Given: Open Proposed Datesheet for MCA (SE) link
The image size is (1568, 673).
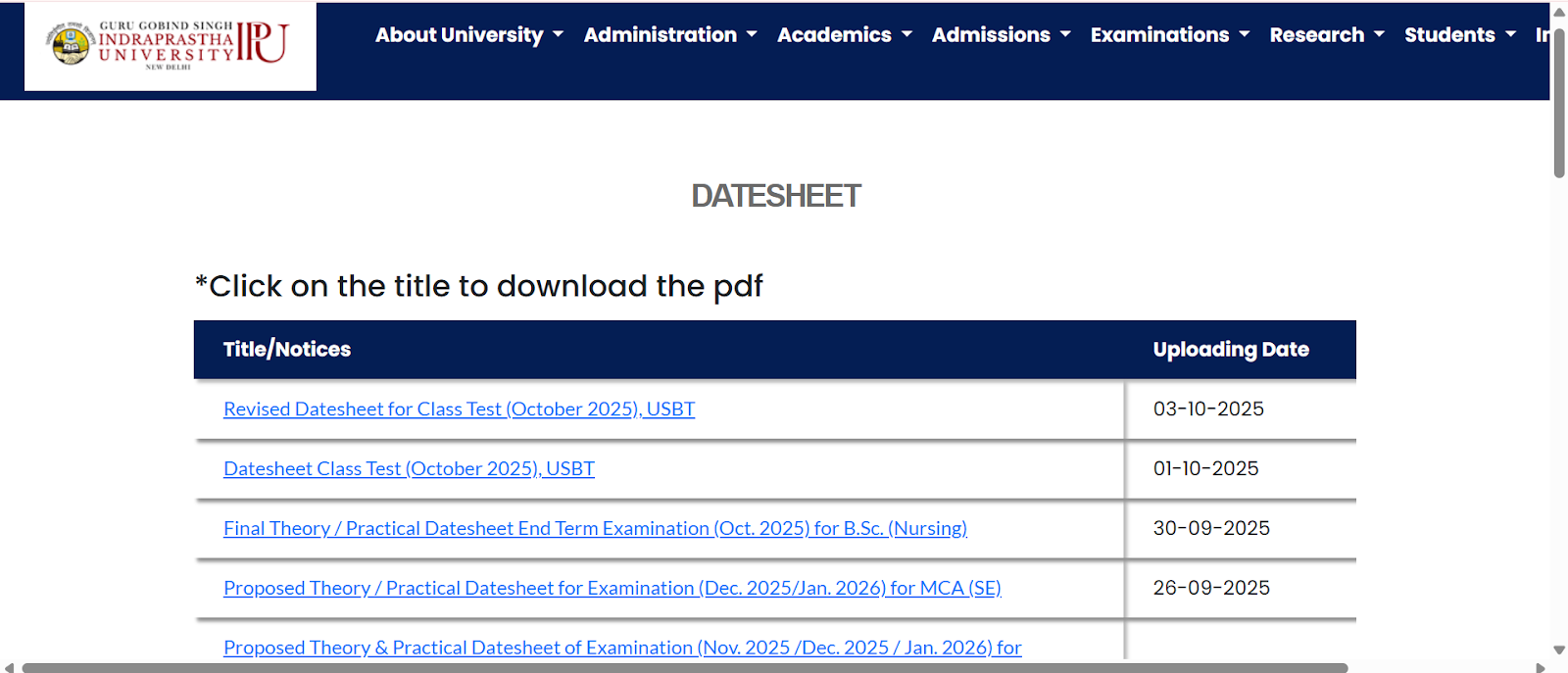Looking at the screenshot, I should click(x=612, y=589).
